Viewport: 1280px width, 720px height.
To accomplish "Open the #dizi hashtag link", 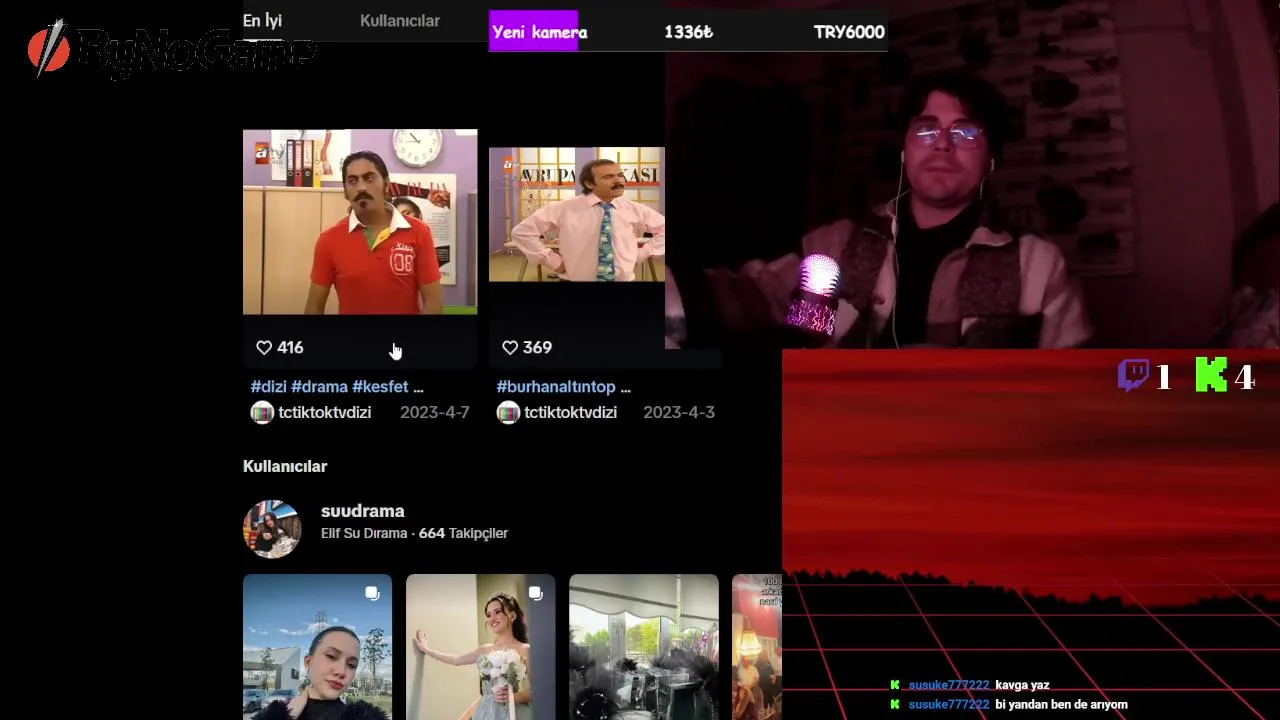I will [269, 386].
